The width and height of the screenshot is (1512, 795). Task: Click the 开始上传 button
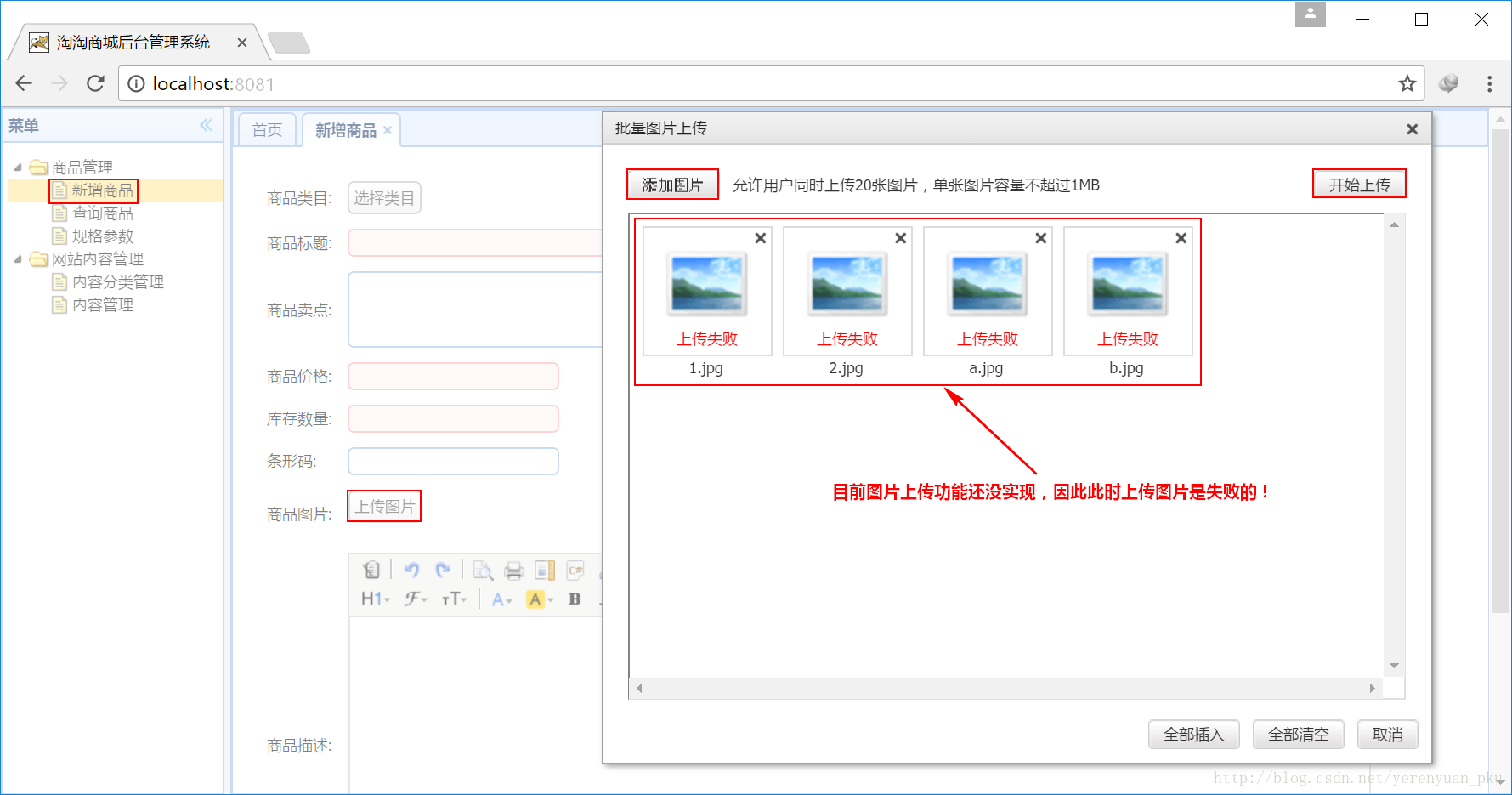1360,185
